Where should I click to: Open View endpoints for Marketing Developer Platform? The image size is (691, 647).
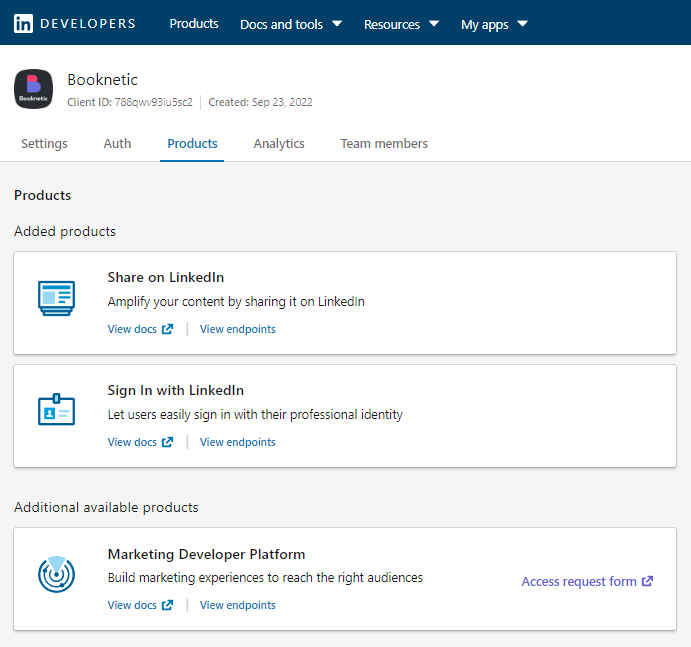(x=238, y=605)
